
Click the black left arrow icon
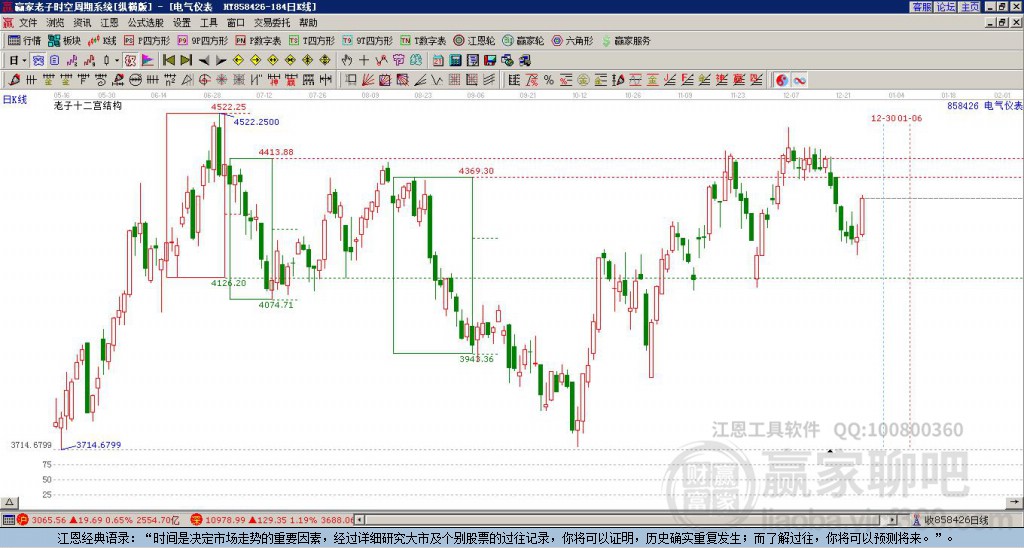(204, 61)
